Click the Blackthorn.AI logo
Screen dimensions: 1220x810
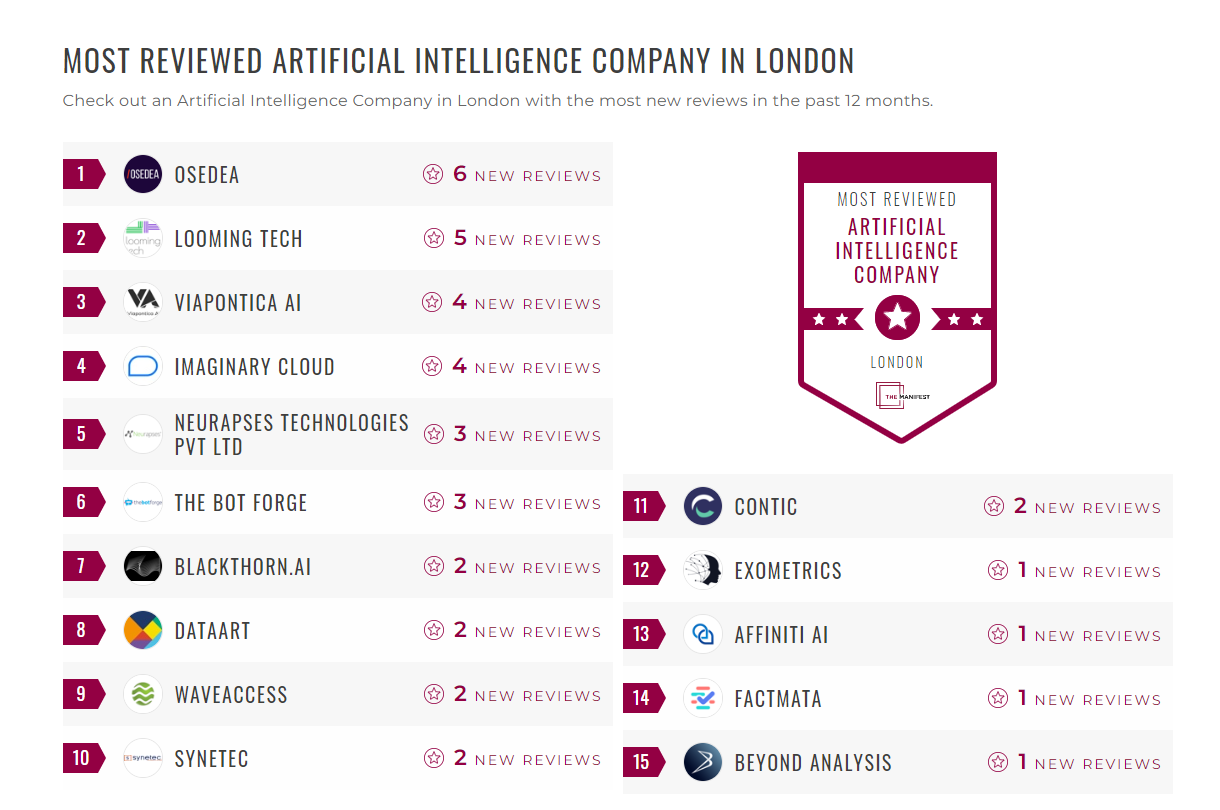[142, 566]
